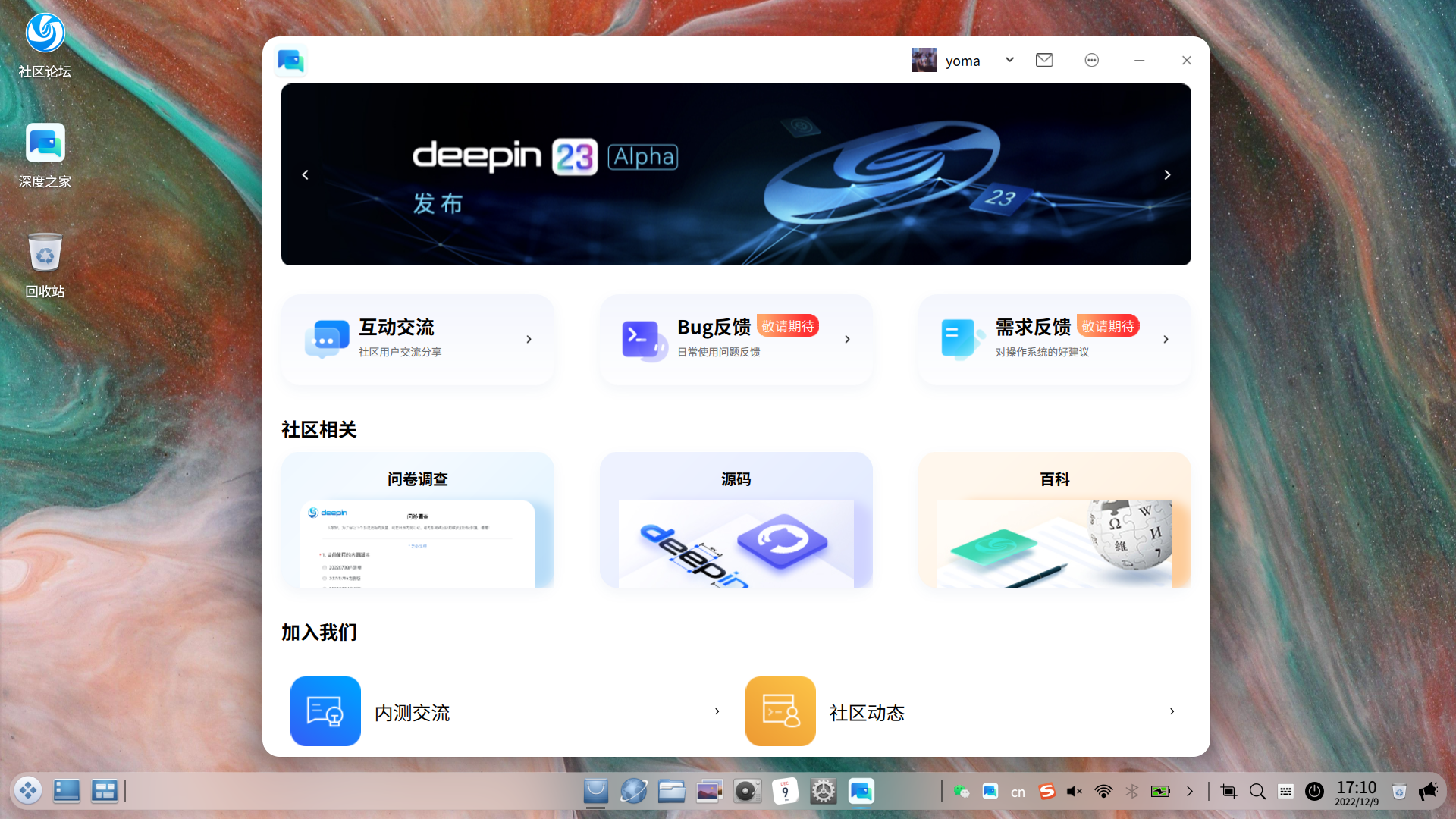This screenshot has height=819, width=1456.
Task: Click the chevron on the 互动交流 card
Action: 529,340
